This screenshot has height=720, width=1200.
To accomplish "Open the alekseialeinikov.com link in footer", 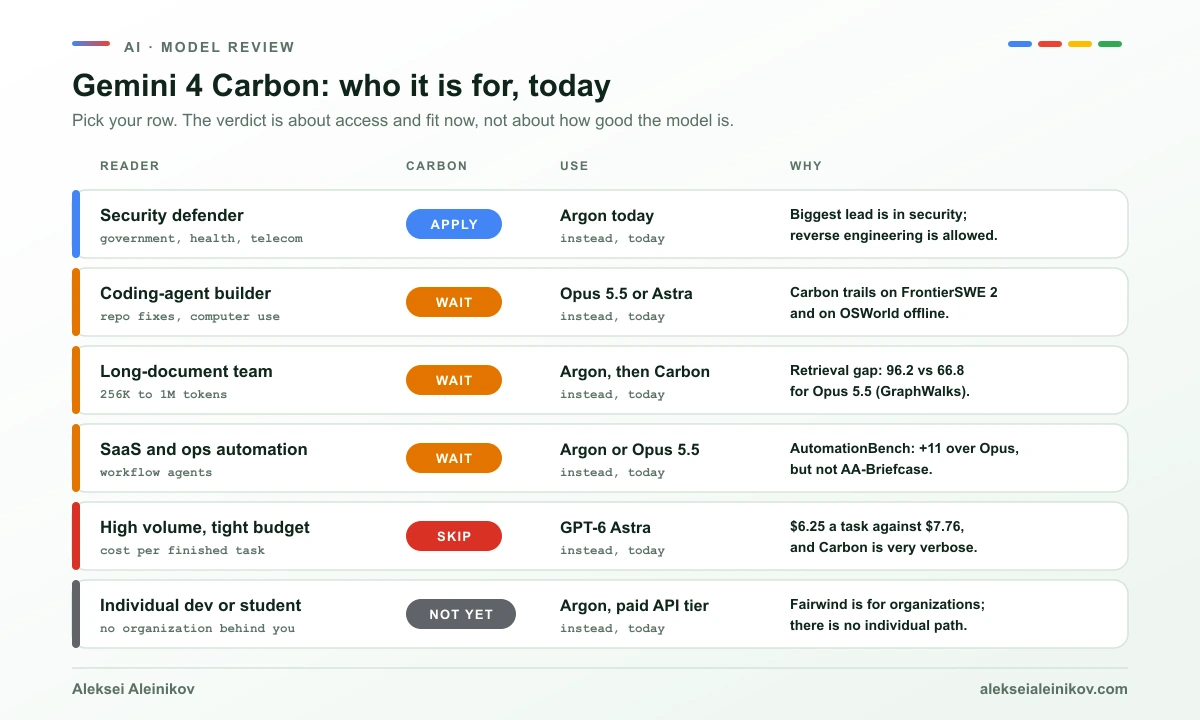I will [1054, 689].
